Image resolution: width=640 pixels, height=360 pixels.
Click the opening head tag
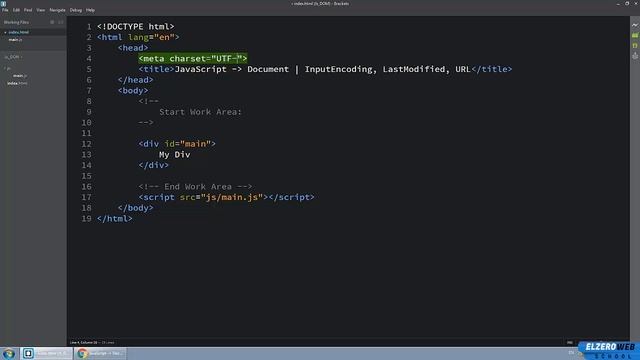tap(133, 48)
